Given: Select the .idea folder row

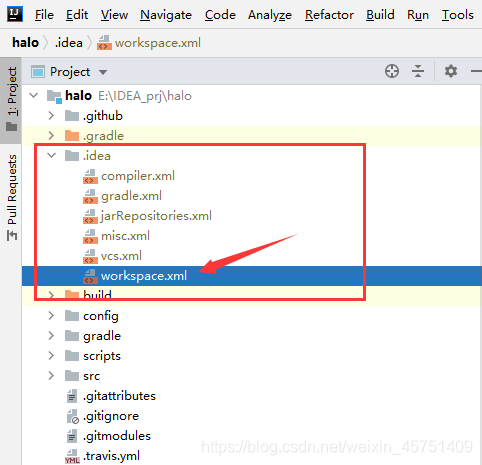Looking at the screenshot, I should pyautogui.click(x=252, y=156).
